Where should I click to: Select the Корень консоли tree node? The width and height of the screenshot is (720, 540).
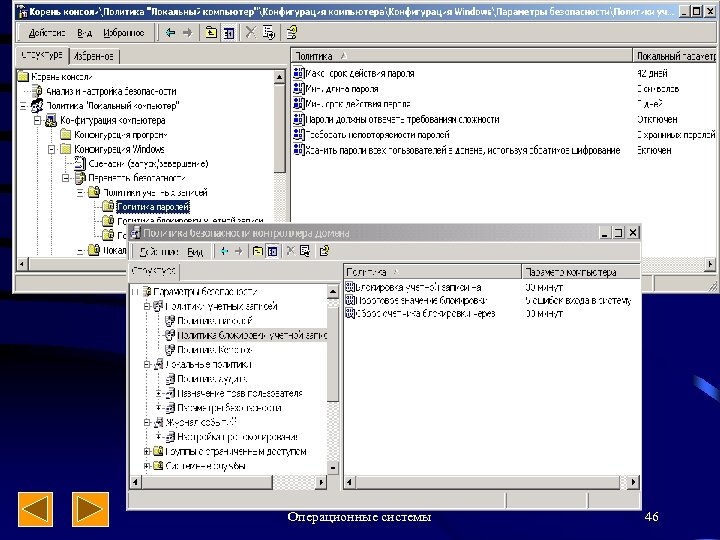pos(62,77)
